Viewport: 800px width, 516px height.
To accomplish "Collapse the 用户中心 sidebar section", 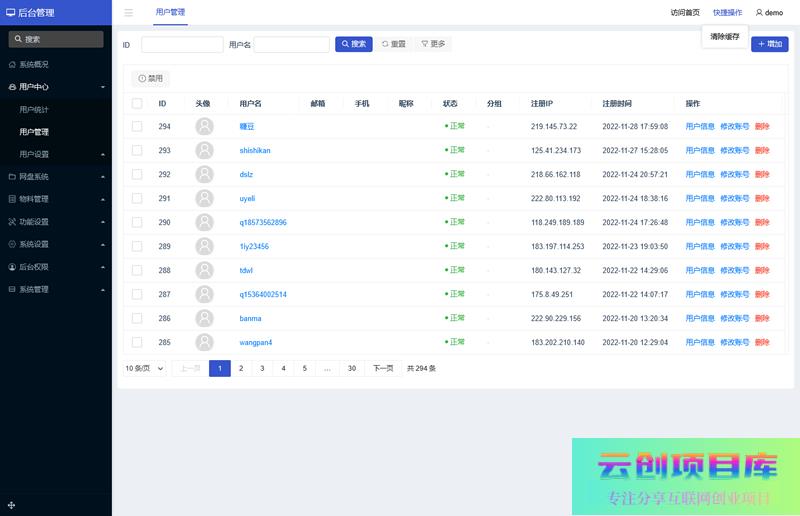I will point(56,87).
